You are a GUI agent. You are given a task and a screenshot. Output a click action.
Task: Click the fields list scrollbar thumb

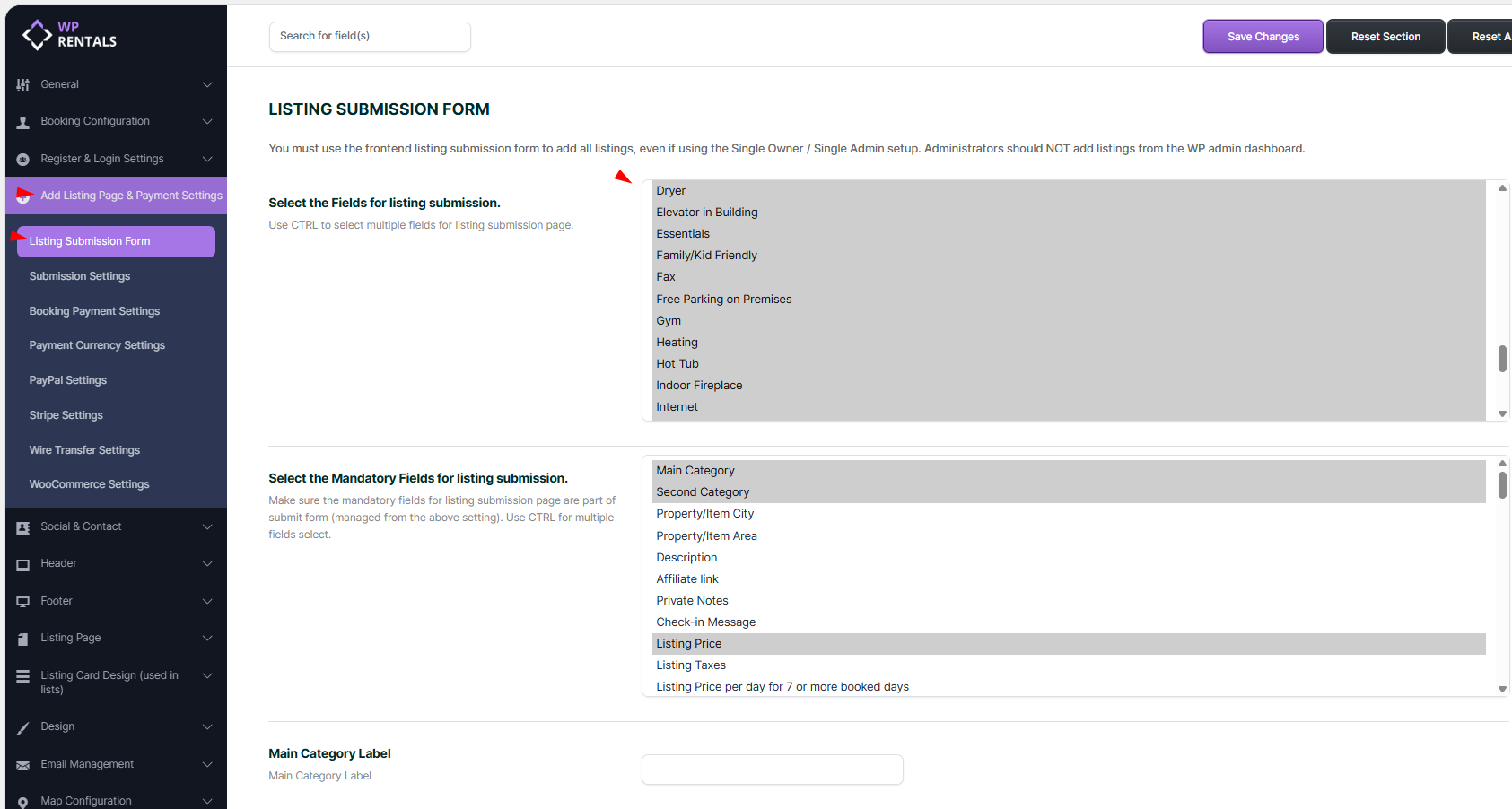click(1501, 359)
